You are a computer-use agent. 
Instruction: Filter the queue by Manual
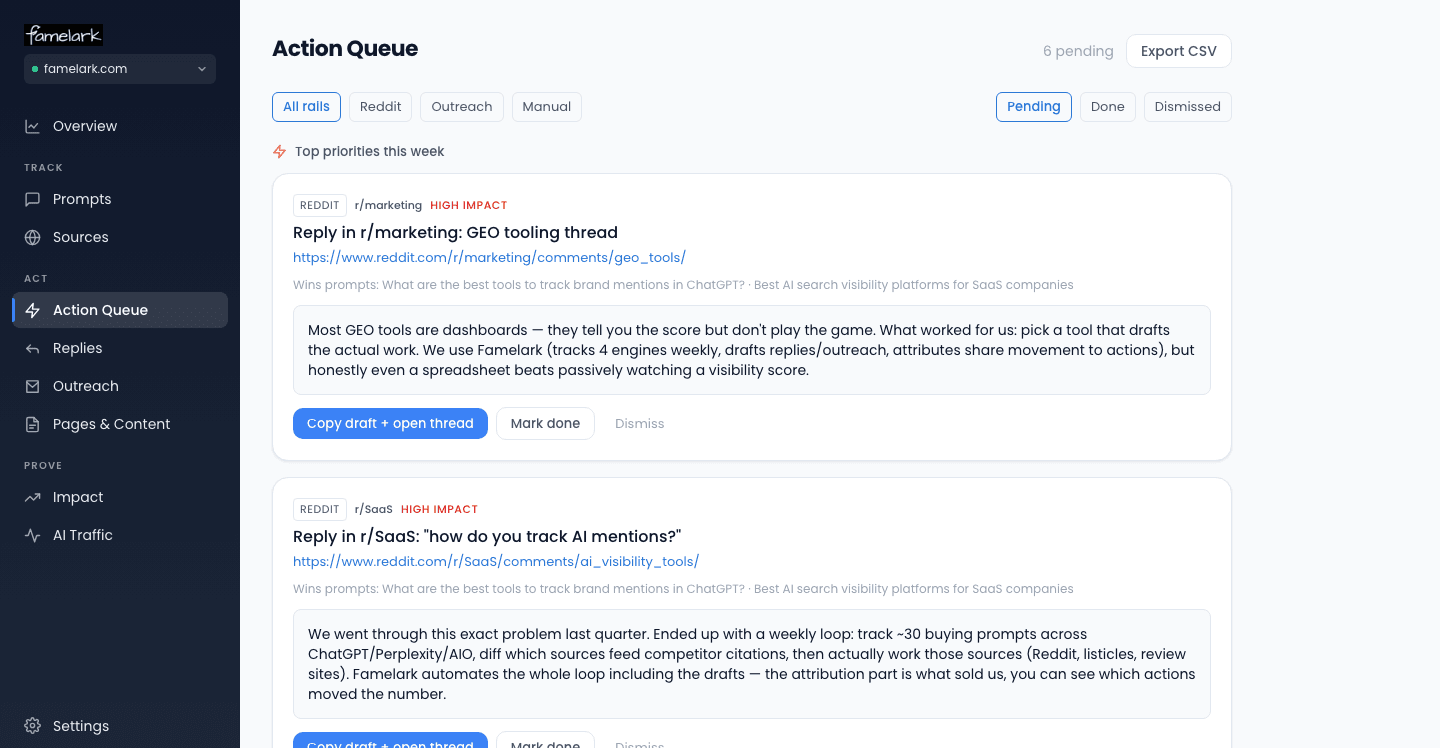pyautogui.click(x=547, y=107)
